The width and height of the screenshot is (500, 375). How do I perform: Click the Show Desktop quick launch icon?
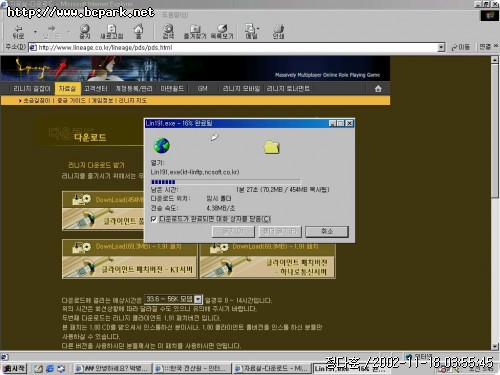click(61, 368)
